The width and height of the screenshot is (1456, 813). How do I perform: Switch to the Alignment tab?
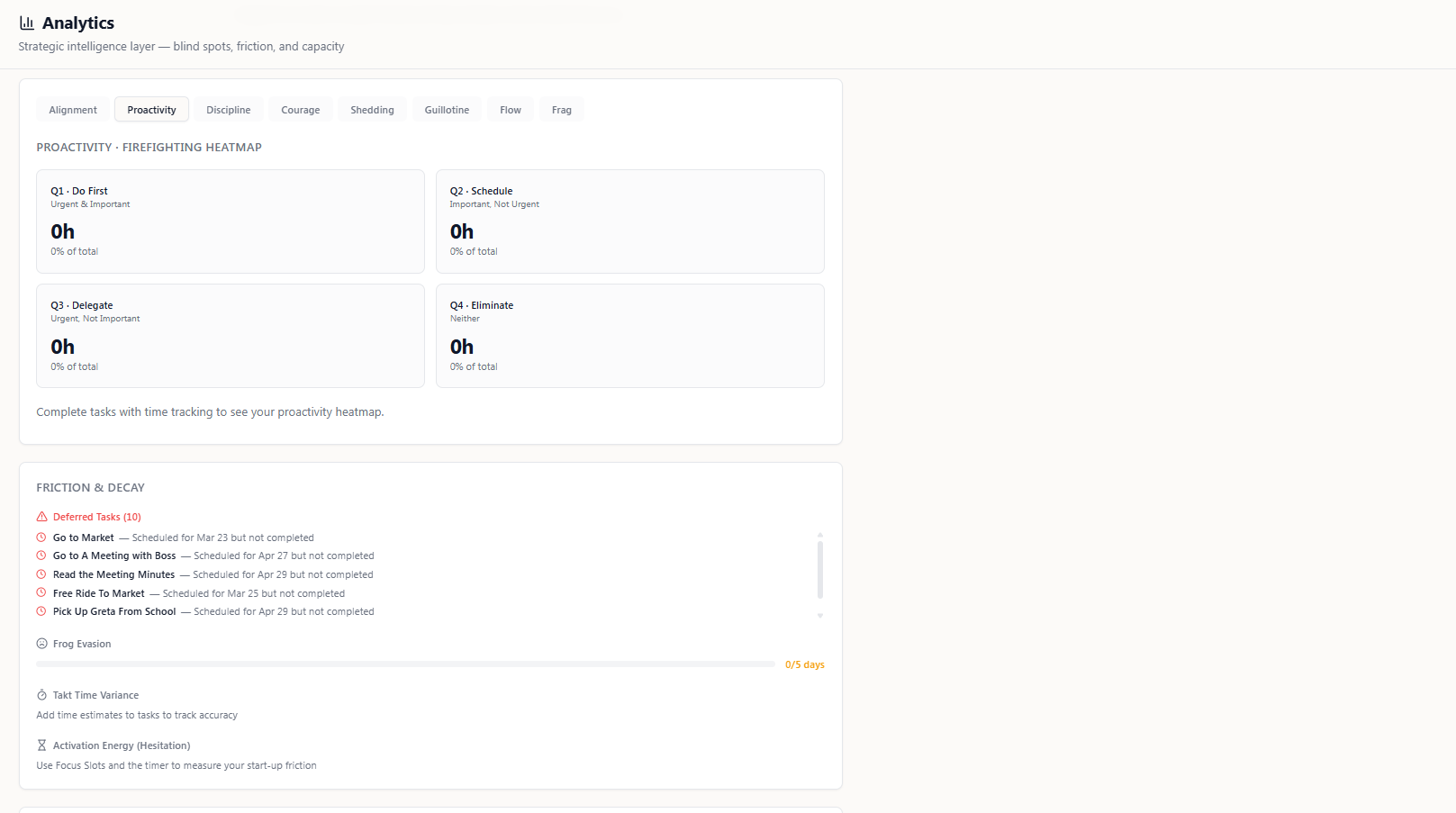(x=73, y=110)
